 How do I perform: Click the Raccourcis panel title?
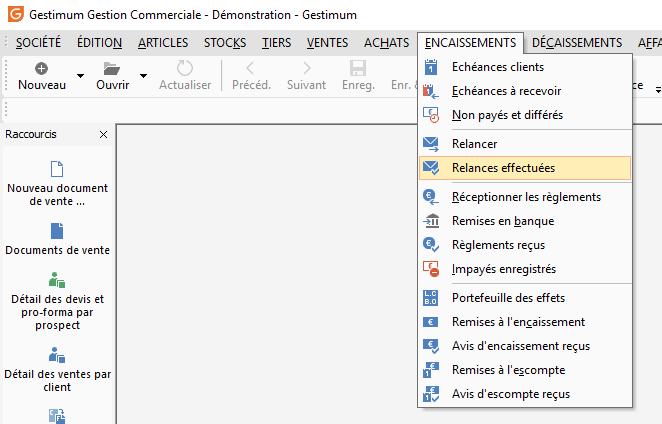coord(31,134)
